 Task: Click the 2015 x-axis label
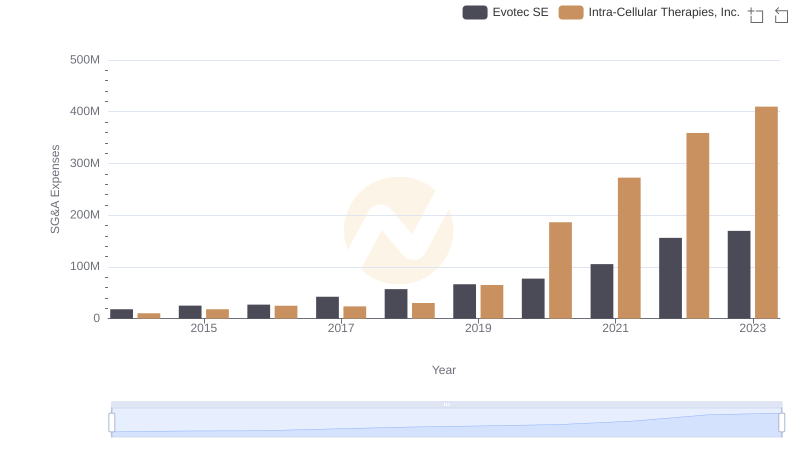(x=204, y=328)
